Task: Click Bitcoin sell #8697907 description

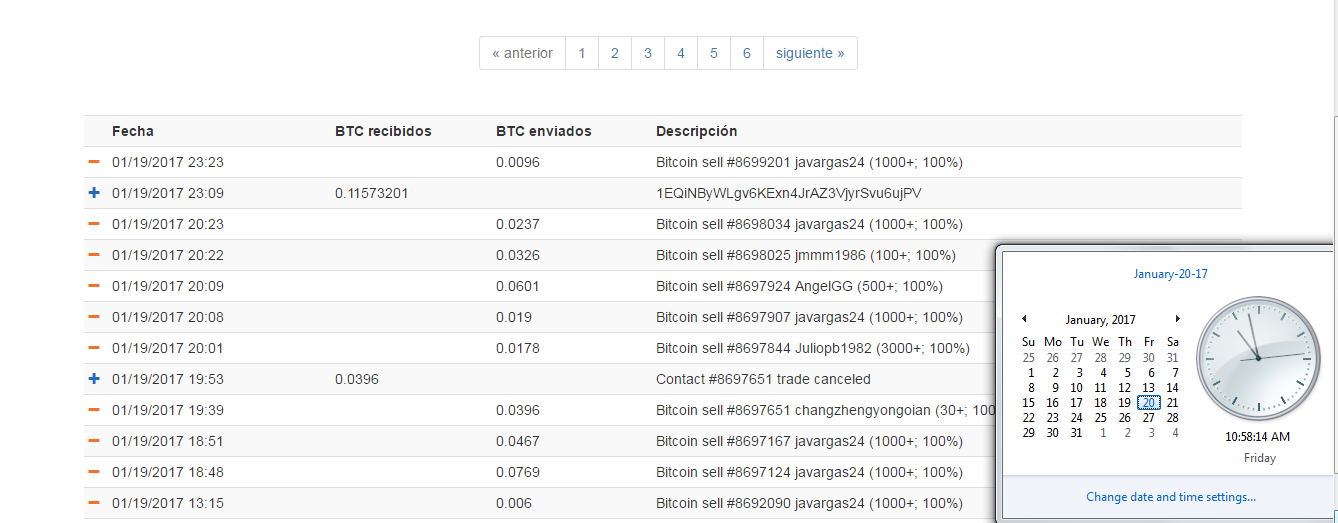Action: [809, 317]
